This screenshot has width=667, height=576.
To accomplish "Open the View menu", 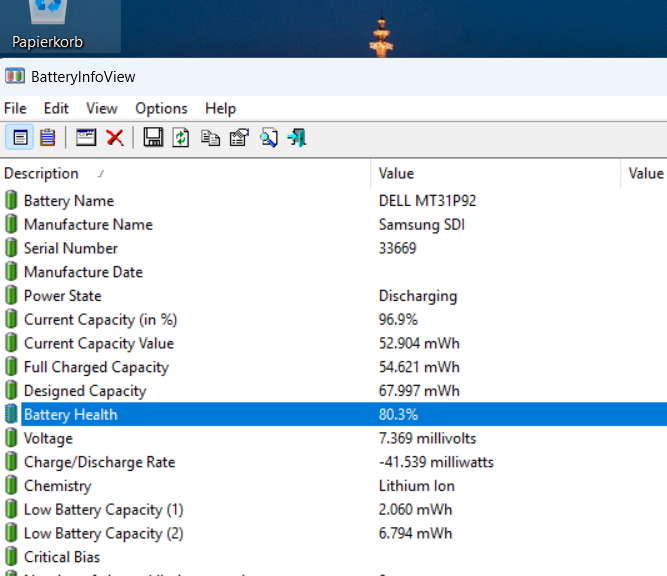I will tap(102, 108).
